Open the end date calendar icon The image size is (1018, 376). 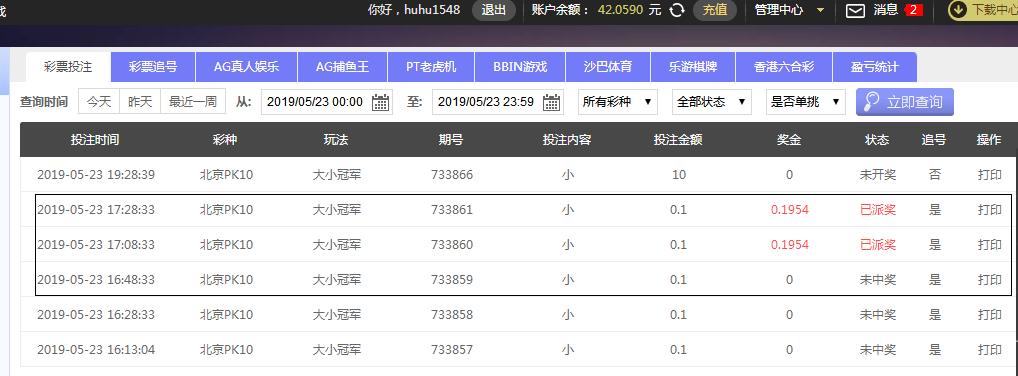pyautogui.click(x=552, y=102)
